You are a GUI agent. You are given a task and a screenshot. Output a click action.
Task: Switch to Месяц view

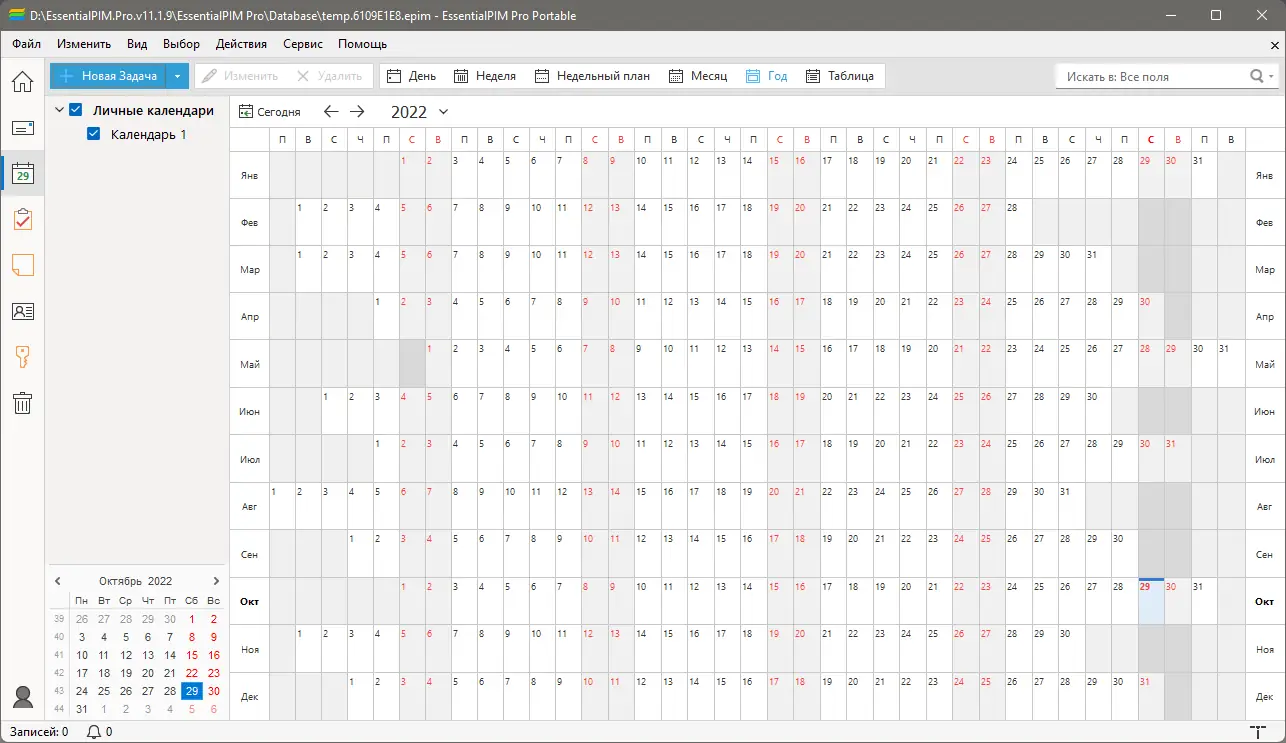[698, 76]
